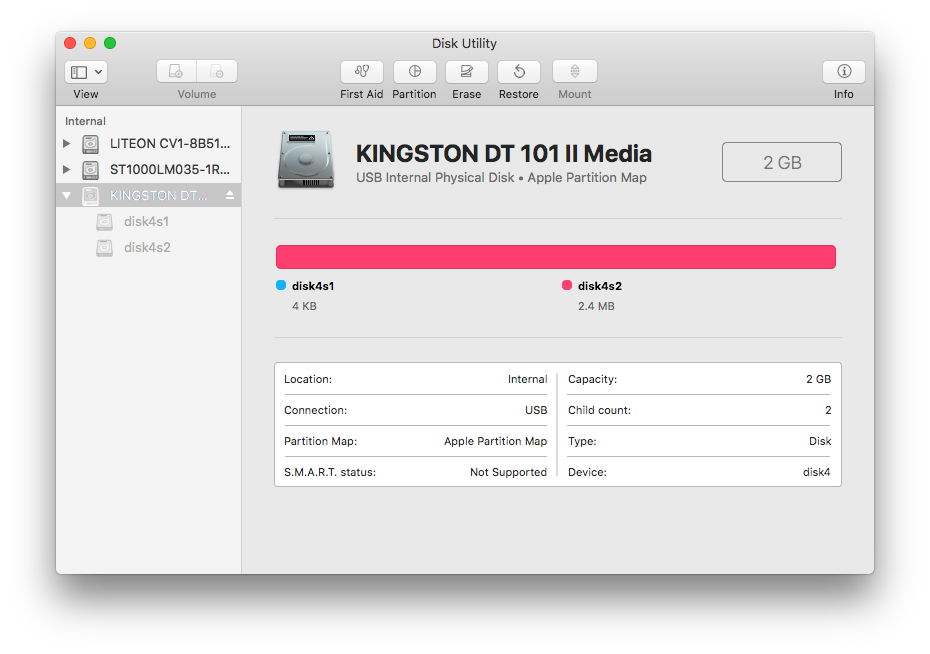Collapse the KINGSTON DT drive tree
930x654 pixels.
pyautogui.click(x=67, y=195)
